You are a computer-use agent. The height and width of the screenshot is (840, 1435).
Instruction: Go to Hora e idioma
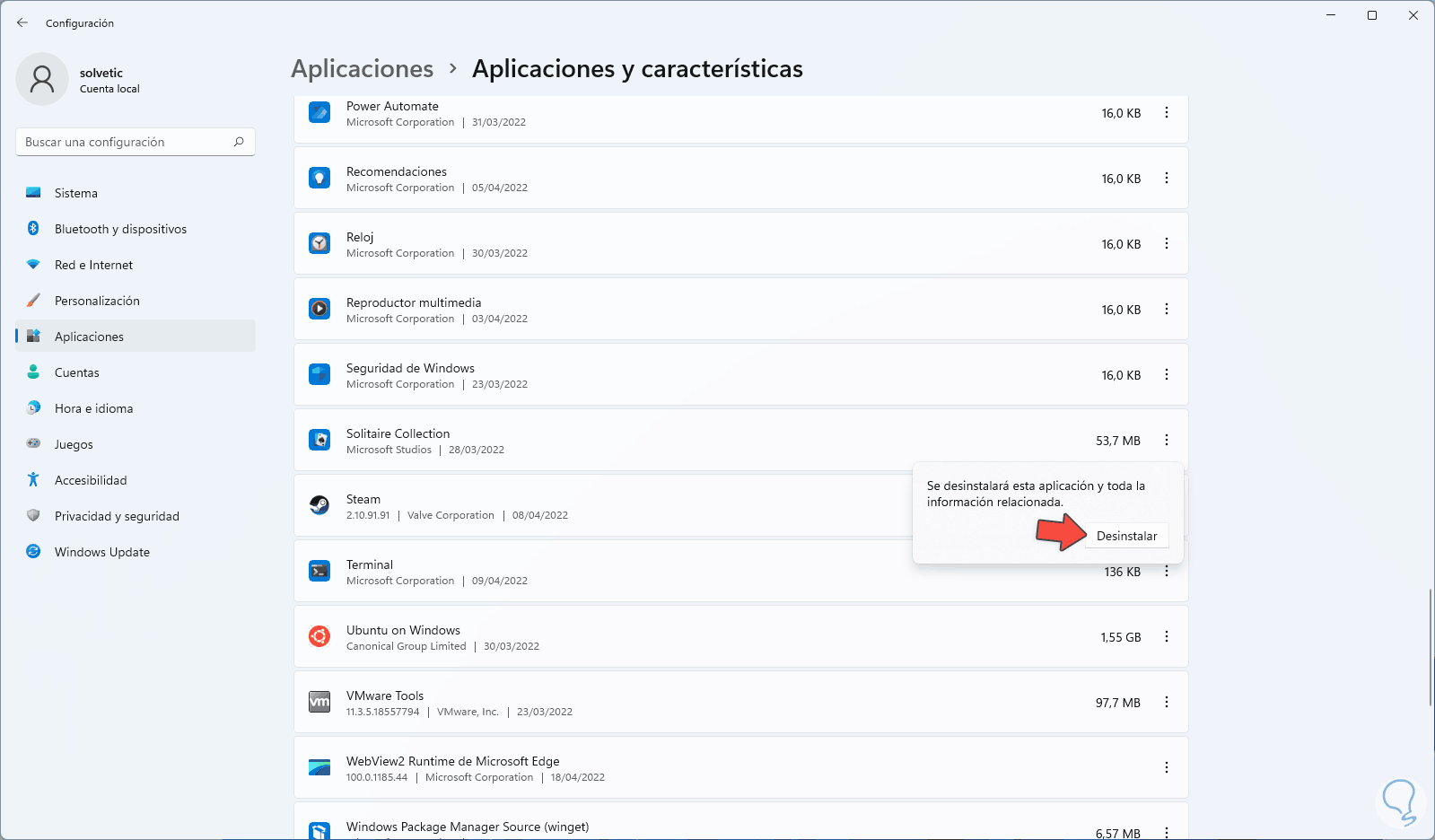[x=136, y=408]
